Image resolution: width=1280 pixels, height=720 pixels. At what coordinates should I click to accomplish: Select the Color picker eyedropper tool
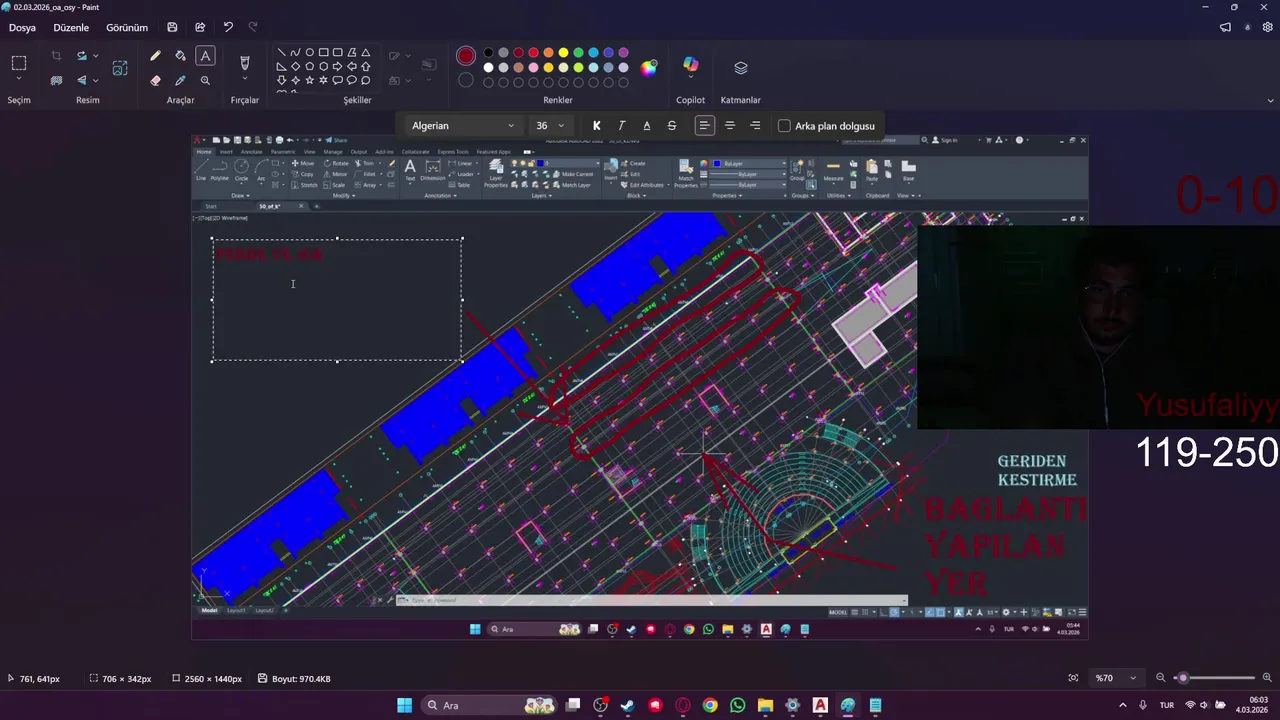point(180,80)
